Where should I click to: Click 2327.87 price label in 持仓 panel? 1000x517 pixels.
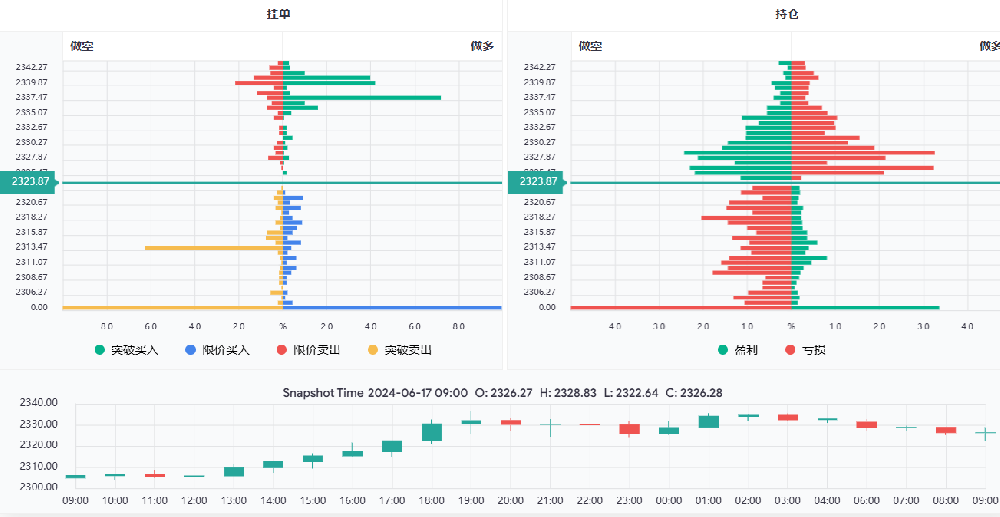540,157
